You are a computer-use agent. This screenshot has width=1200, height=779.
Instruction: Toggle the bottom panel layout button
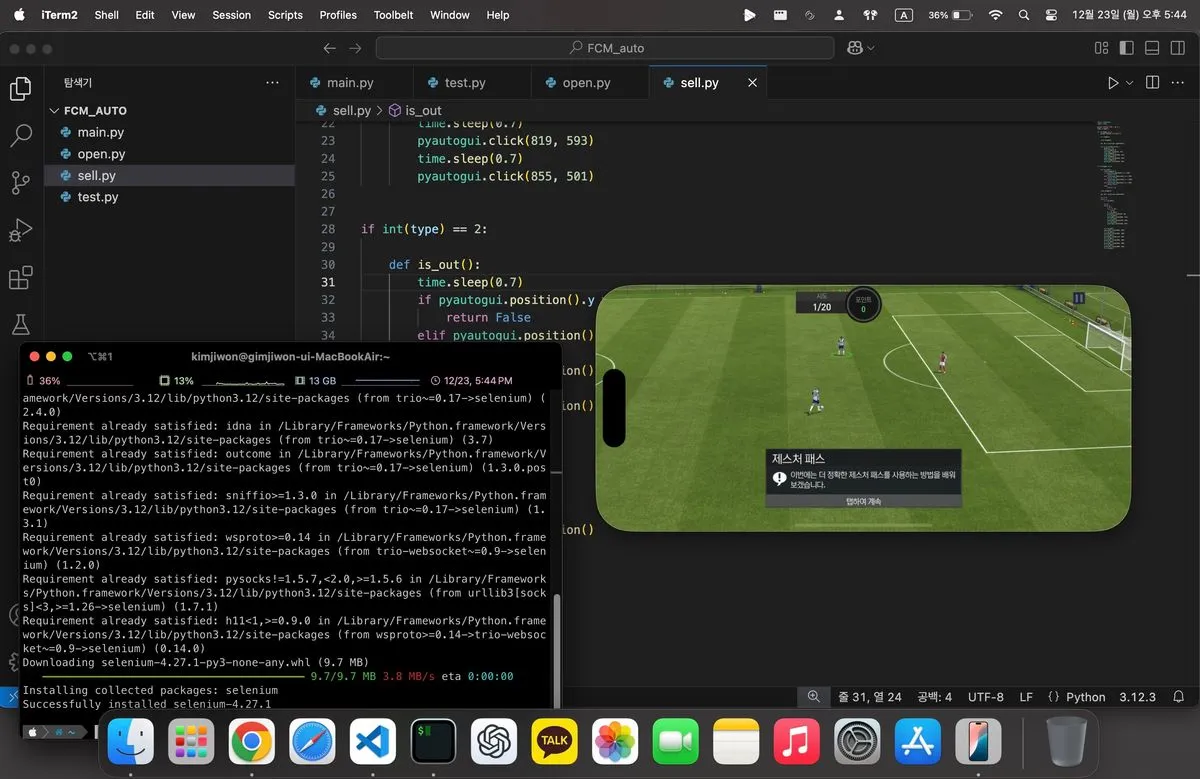tap(1153, 48)
